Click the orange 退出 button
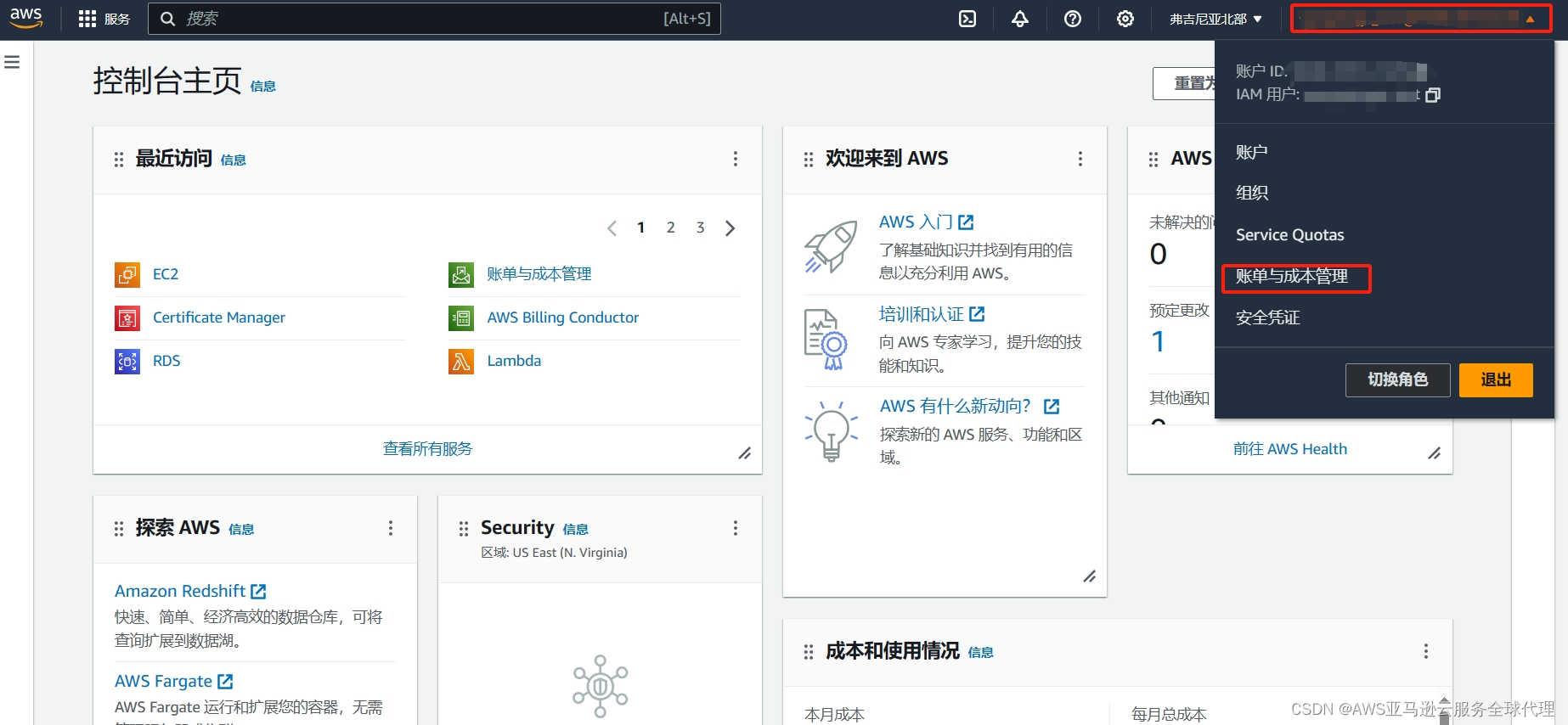 (x=1496, y=379)
